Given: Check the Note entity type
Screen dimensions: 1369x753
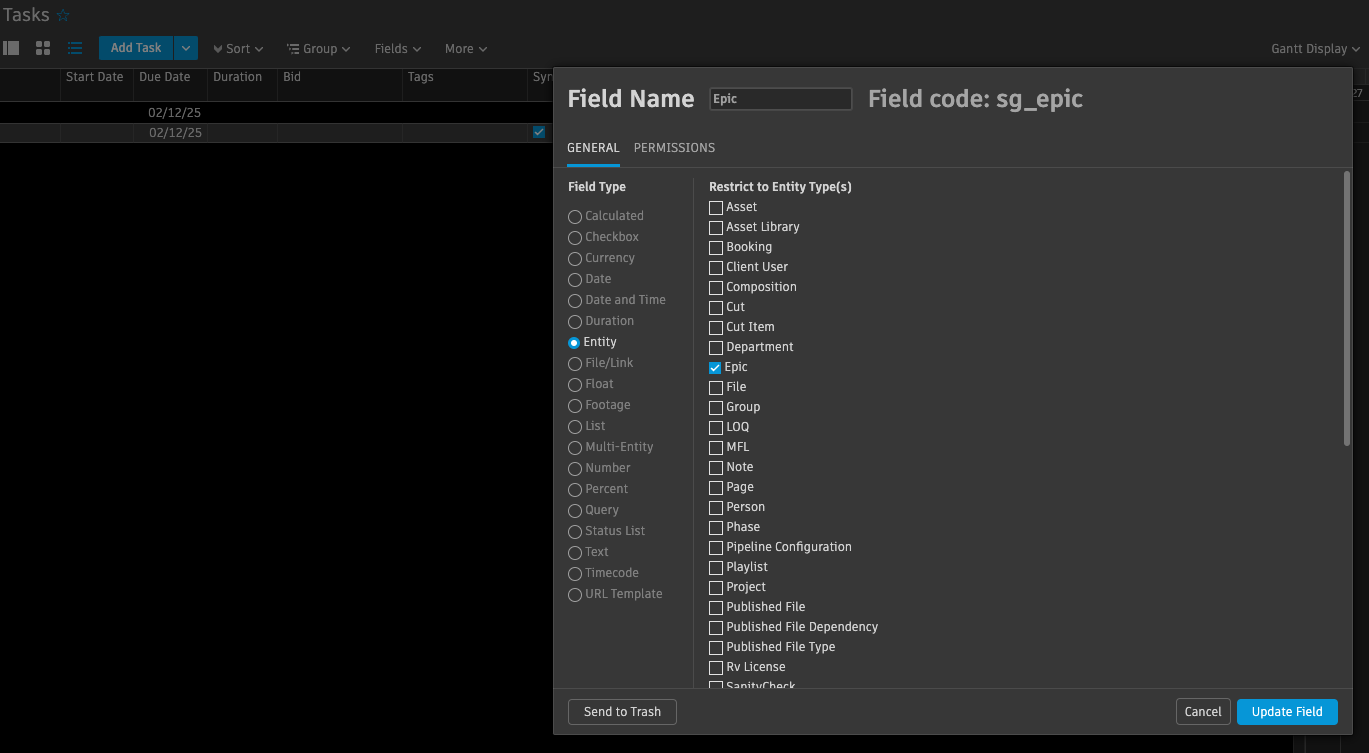Looking at the screenshot, I should 716,467.
